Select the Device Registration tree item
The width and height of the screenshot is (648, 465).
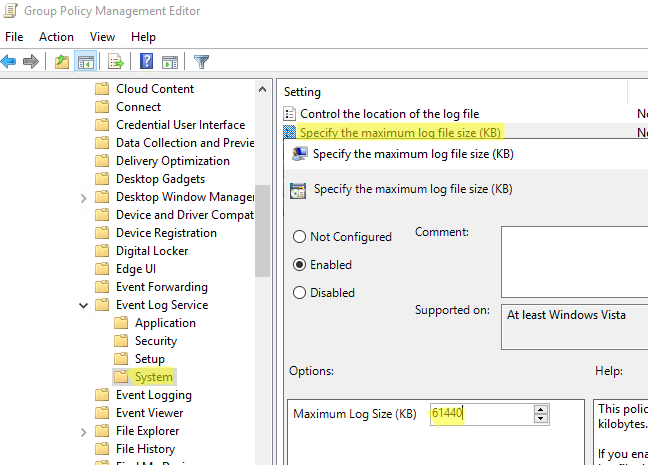point(166,233)
